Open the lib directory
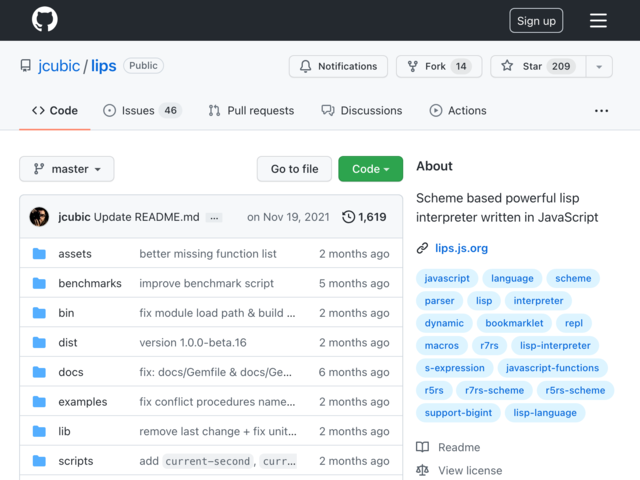The image size is (640, 480). point(64,431)
